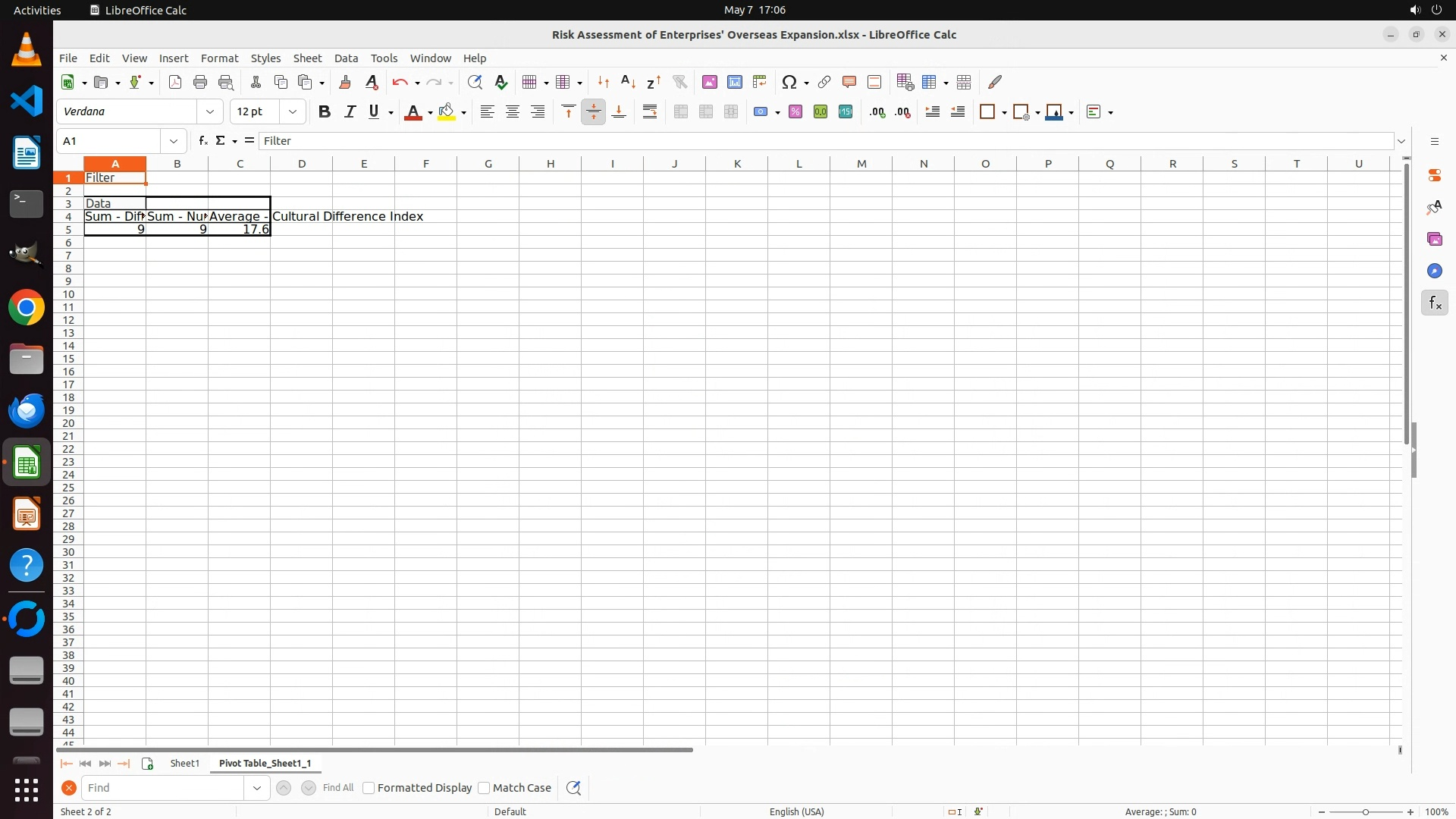Viewport: 1456px width, 819px height.
Task: Click the Clone Formatting paintbrush
Action: click(345, 82)
